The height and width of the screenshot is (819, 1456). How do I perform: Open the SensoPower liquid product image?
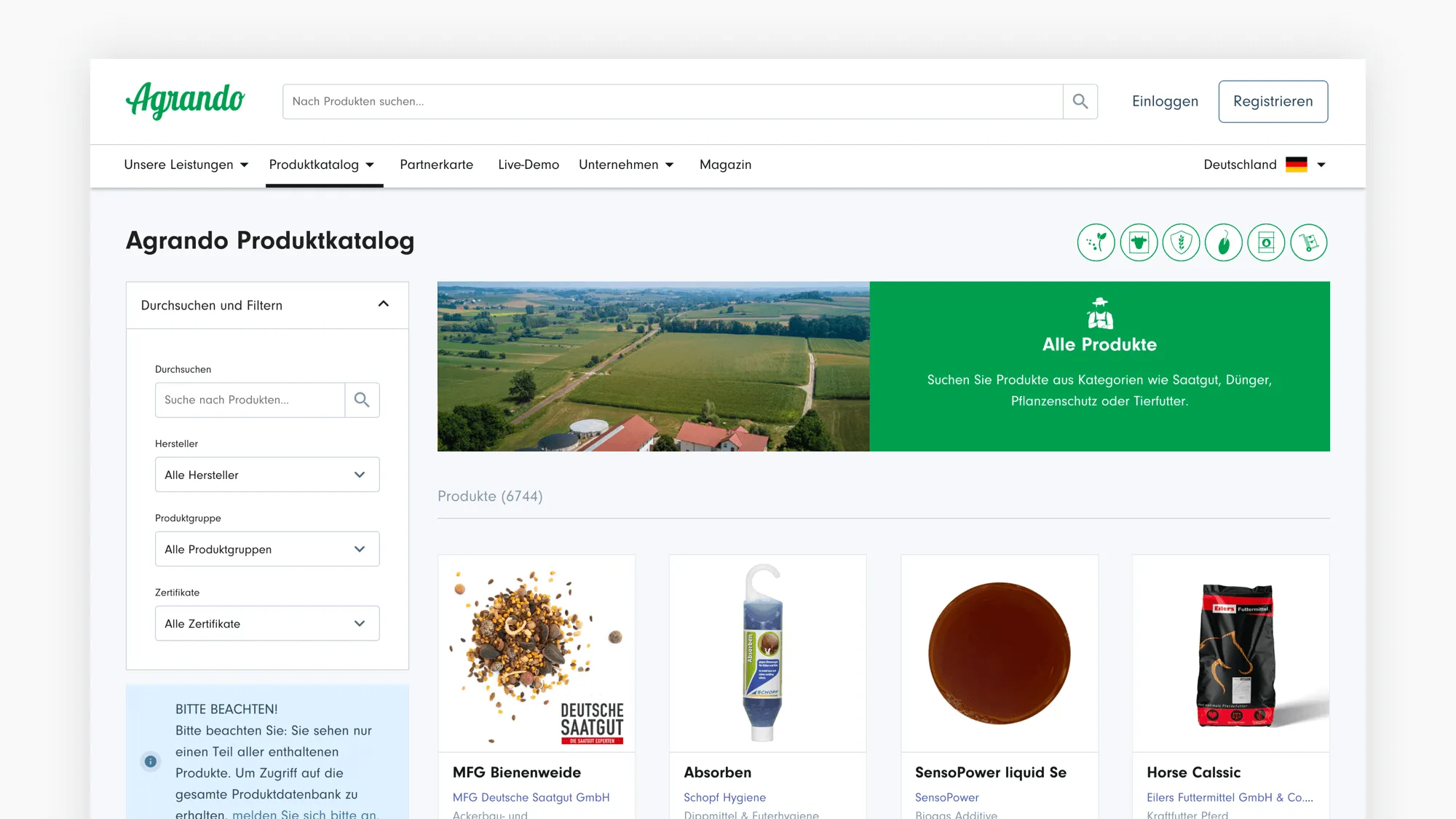click(1000, 654)
